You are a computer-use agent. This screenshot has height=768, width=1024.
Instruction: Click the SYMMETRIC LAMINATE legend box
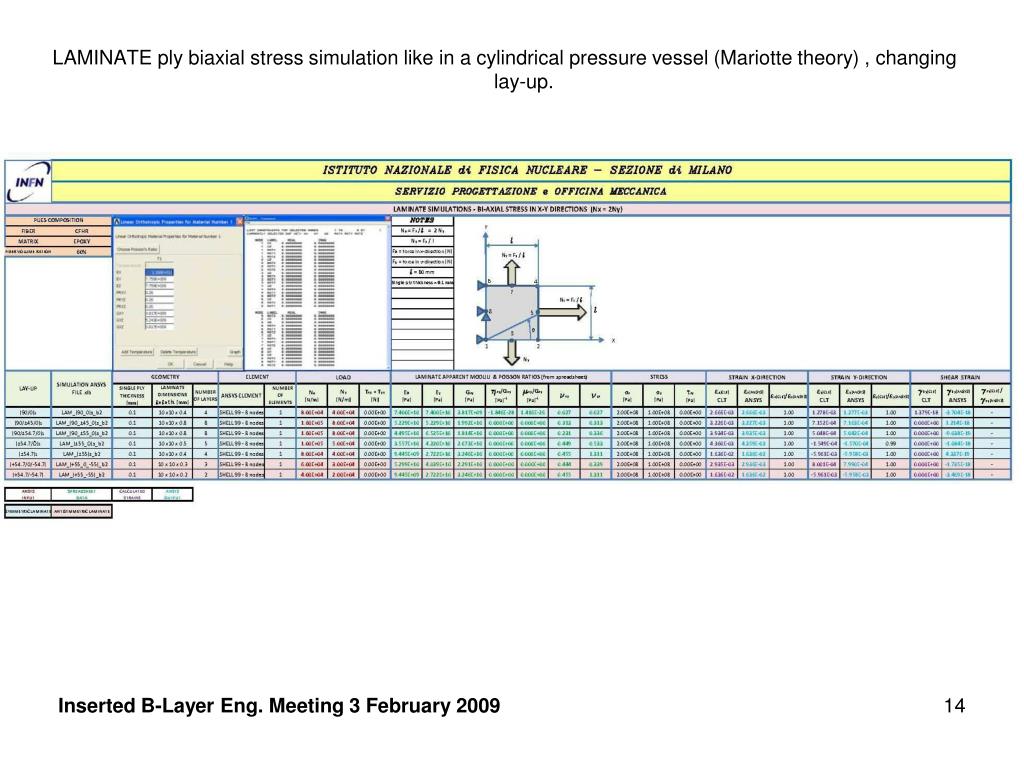click(28, 511)
